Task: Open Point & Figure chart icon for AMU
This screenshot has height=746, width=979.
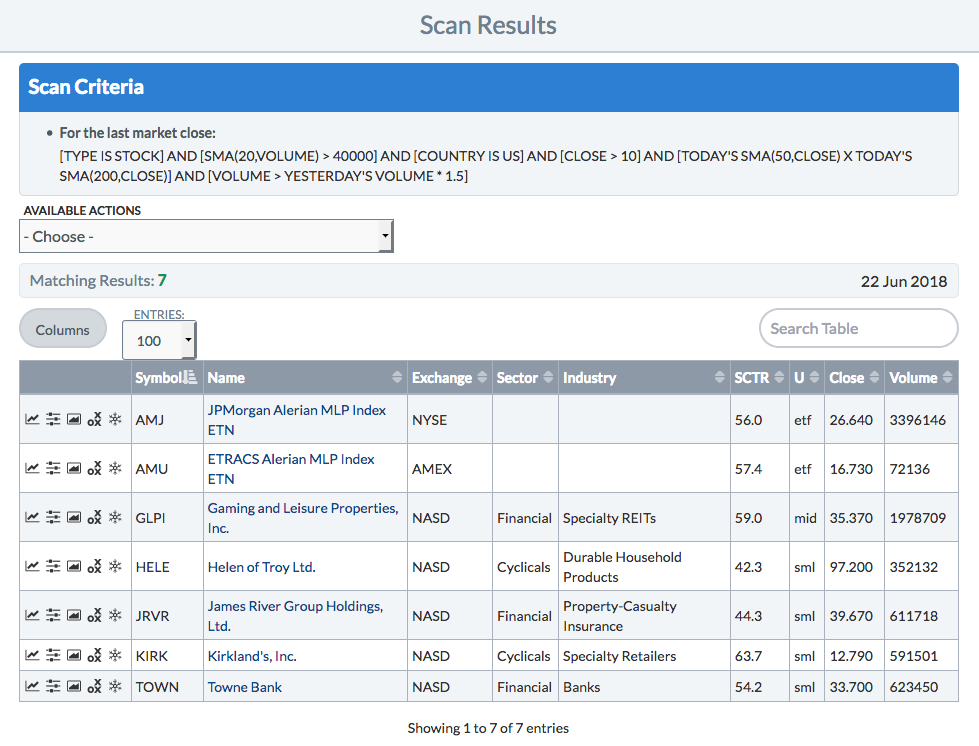Action: pyautogui.click(x=94, y=469)
